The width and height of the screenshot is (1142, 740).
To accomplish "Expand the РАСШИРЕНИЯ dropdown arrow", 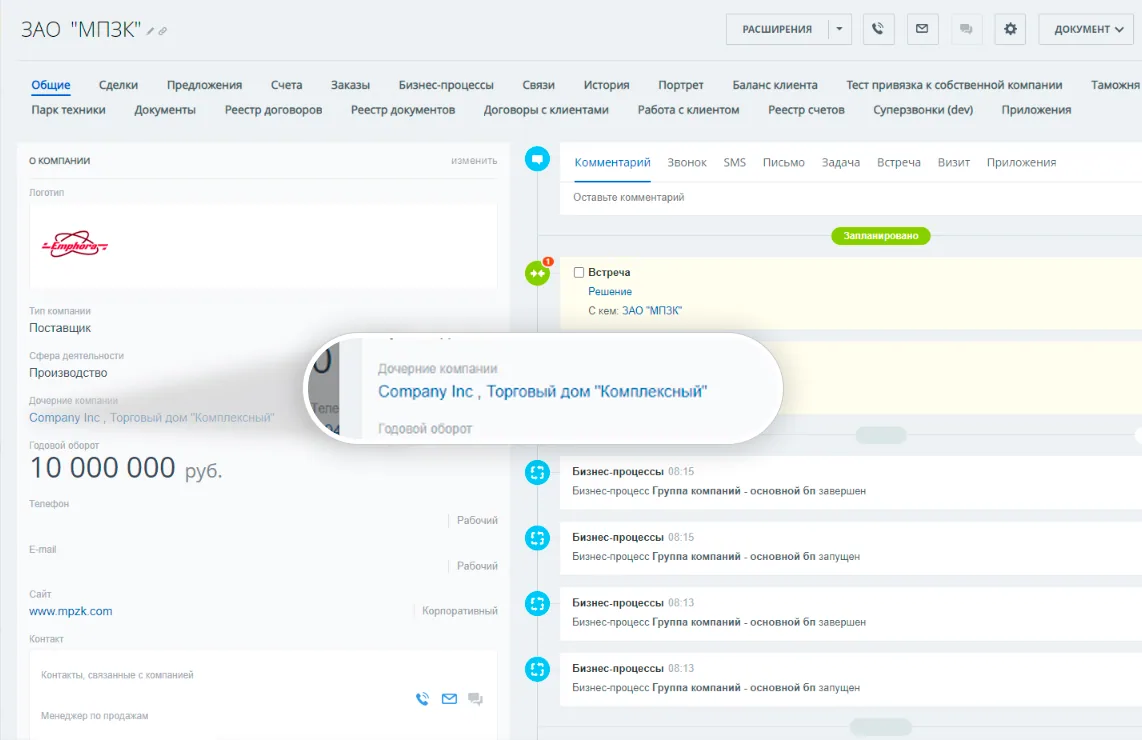I will click(x=840, y=29).
